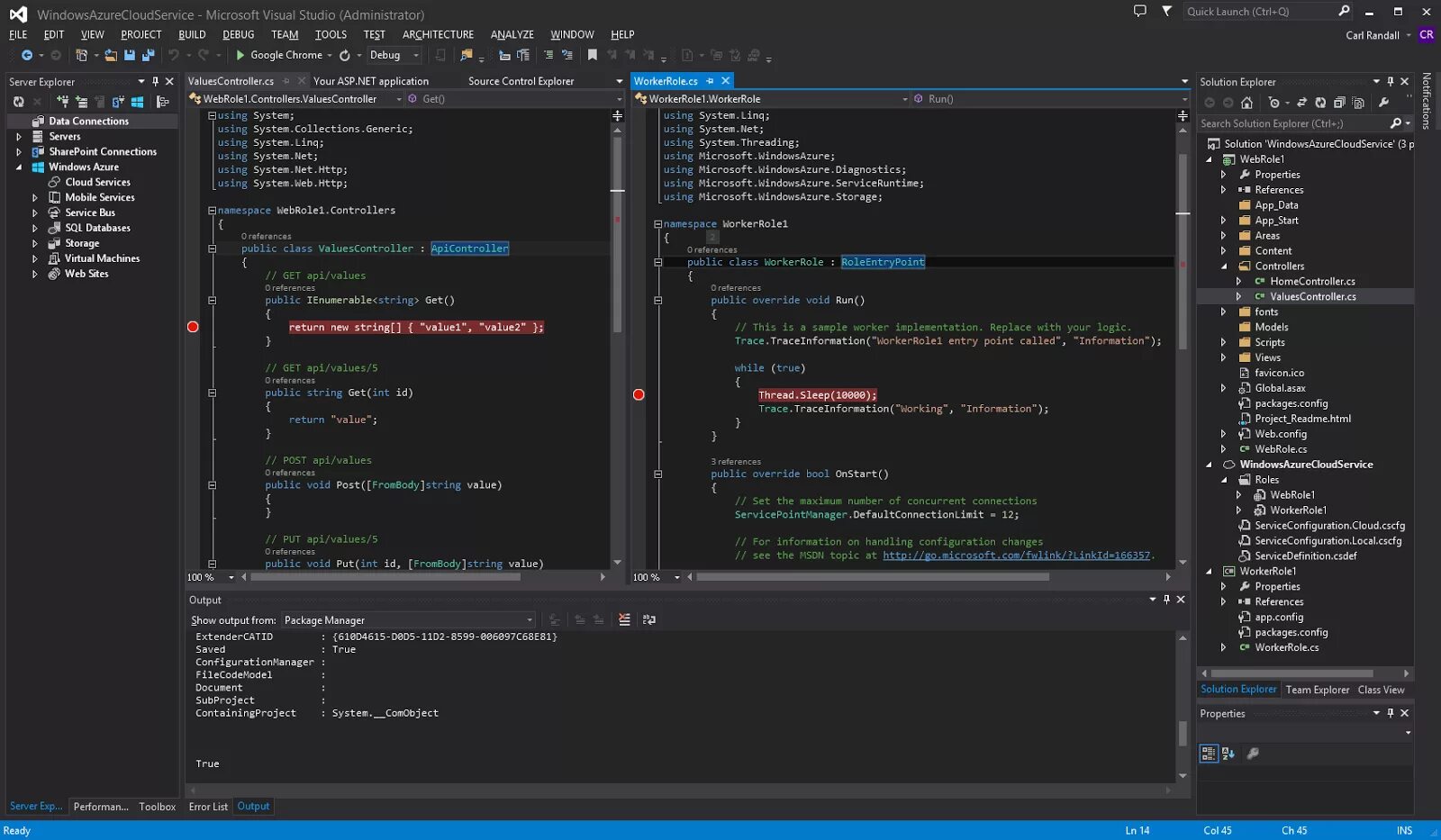
Task: Click the word wrap icon in Output window
Action: click(x=649, y=619)
